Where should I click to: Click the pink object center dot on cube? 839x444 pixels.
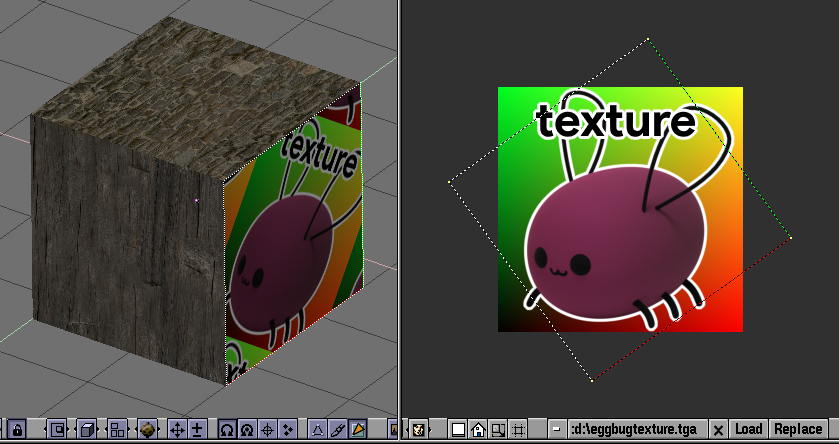(197, 201)
